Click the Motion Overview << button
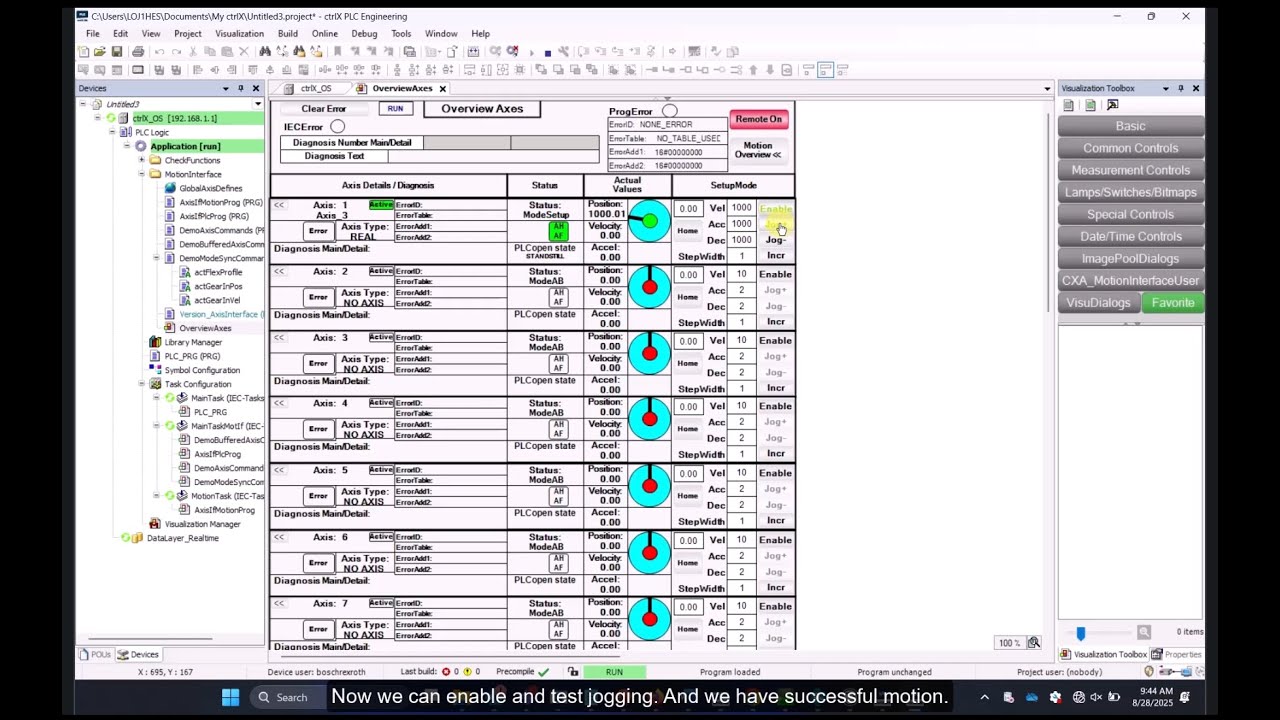 click(758, 150)
